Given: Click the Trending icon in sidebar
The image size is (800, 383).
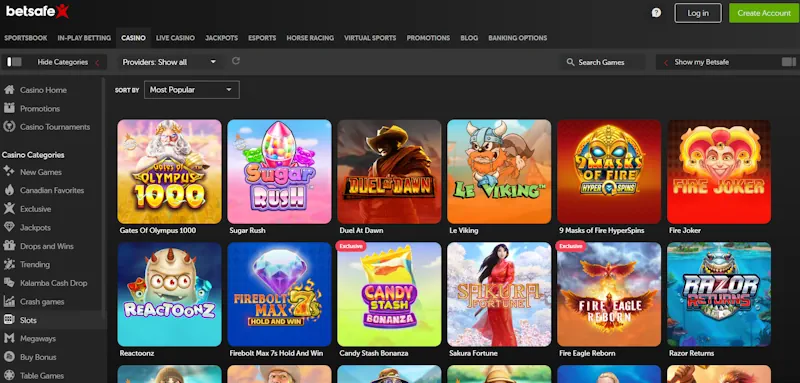Looking at the screenshot, I should click(9, 264).
